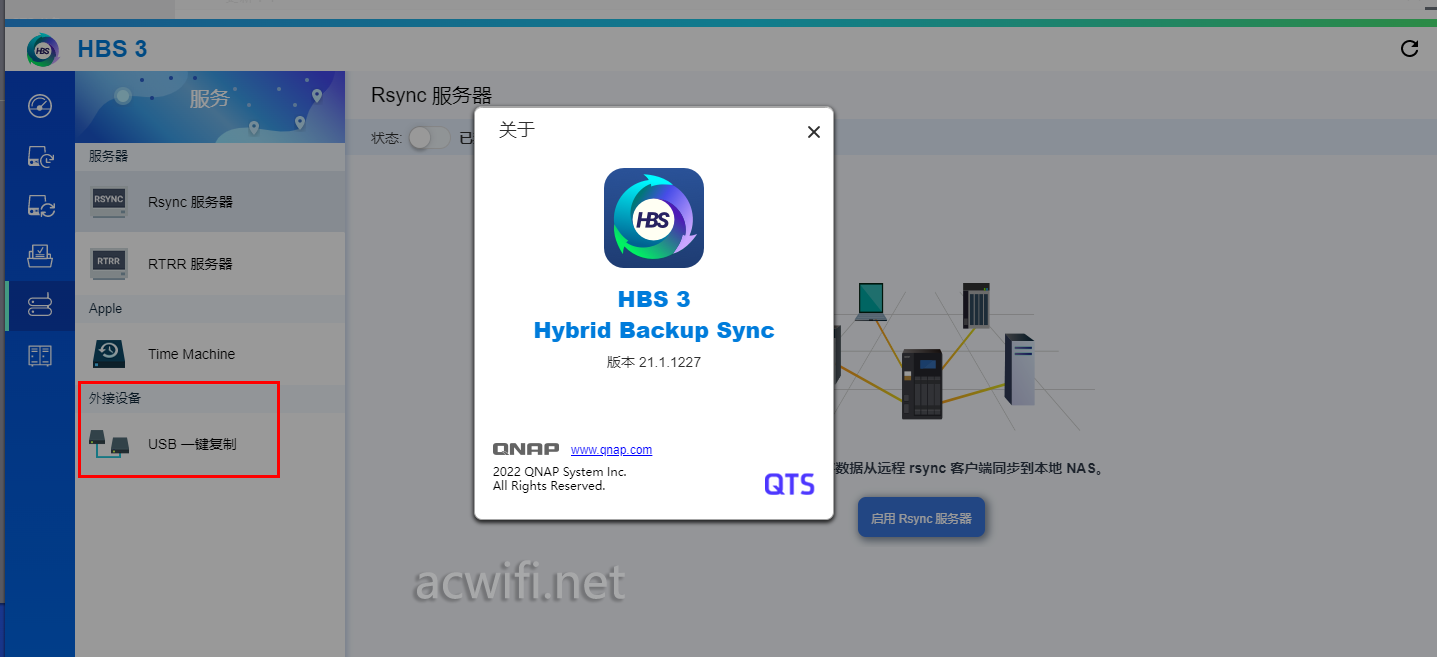
Task: Click the HBS 3 title text
Action: 113,49
